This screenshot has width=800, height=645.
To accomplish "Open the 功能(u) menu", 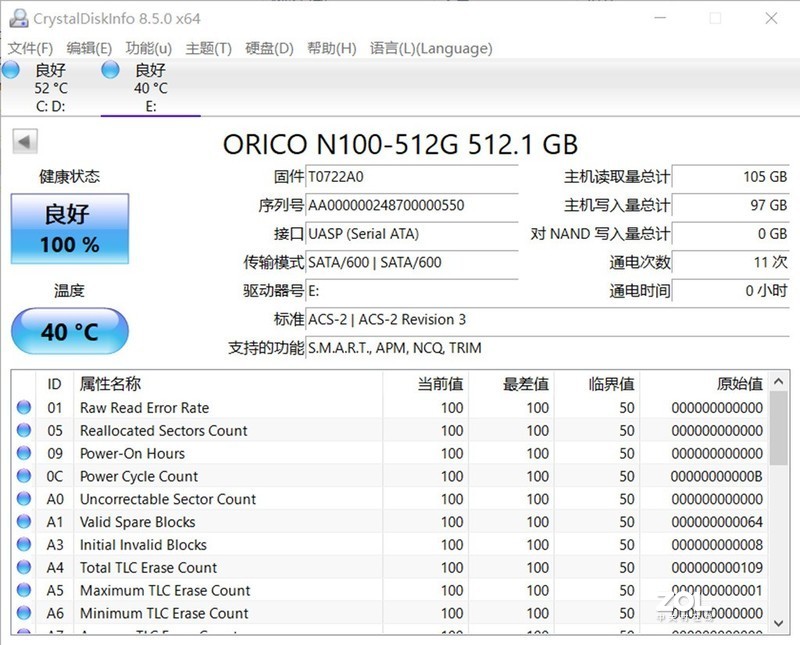I will [x=147, y=47].
